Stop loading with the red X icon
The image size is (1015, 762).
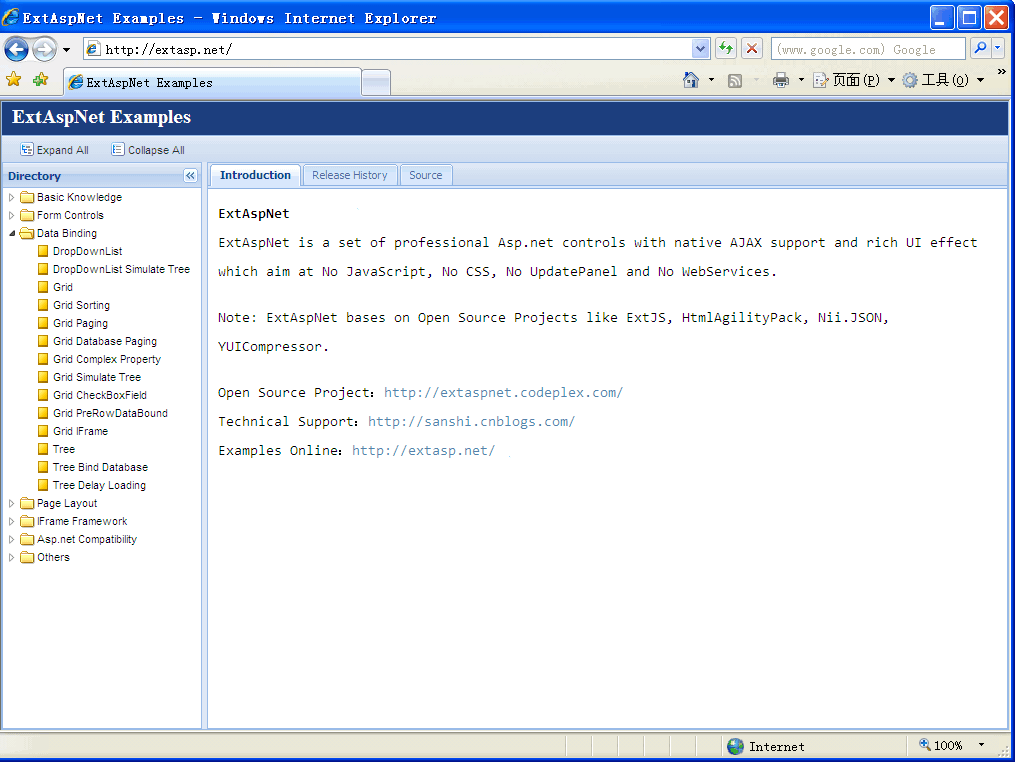pos(752,49)
